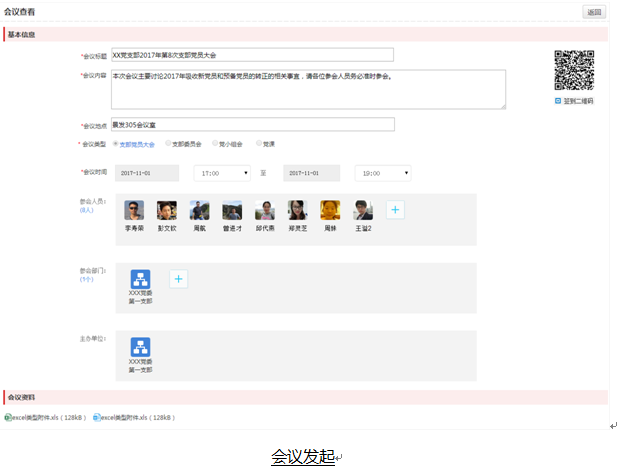This screenshot has height=467, width=618.
Task: Click 李寿荣's avatar in attendees
Action: point(134,210)
